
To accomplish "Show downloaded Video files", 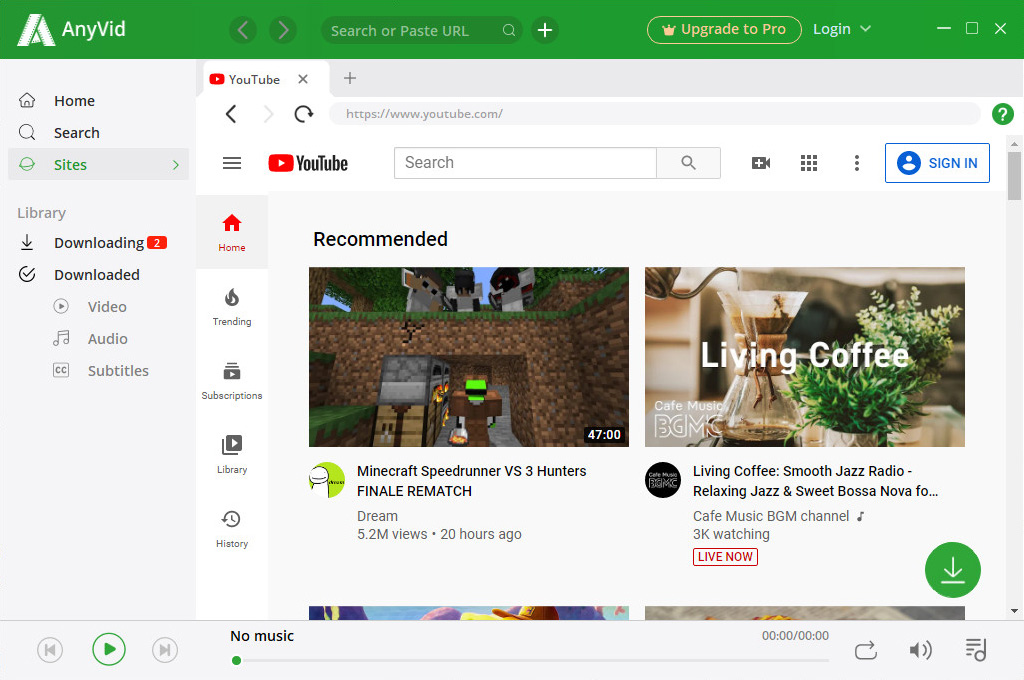I will coord(107,307).
